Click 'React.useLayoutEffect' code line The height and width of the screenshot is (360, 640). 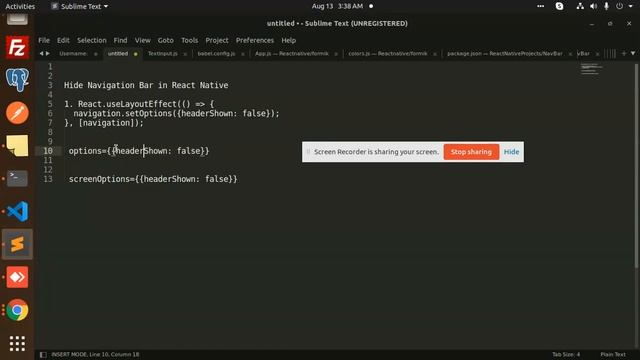[x=139, y=104]
